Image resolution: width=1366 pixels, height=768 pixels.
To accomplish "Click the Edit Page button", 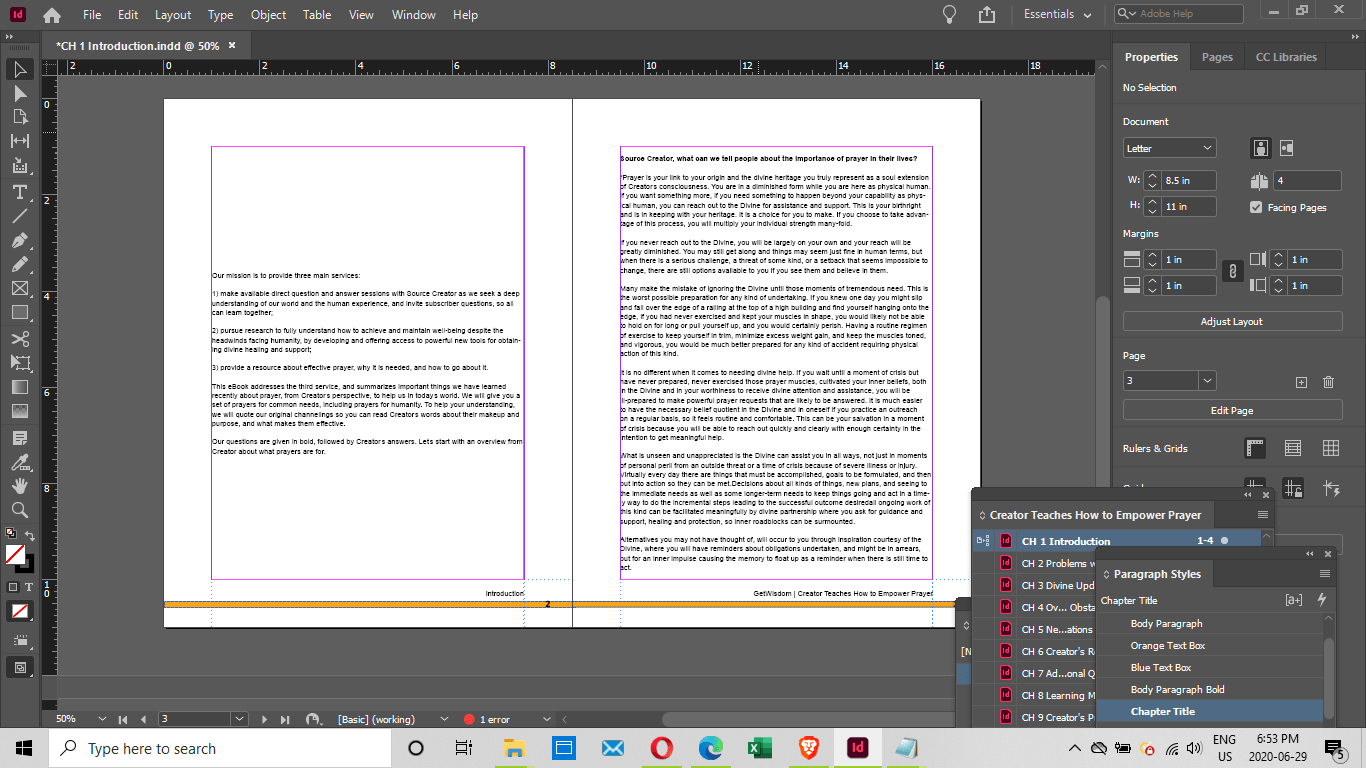I will [1232, 410].
